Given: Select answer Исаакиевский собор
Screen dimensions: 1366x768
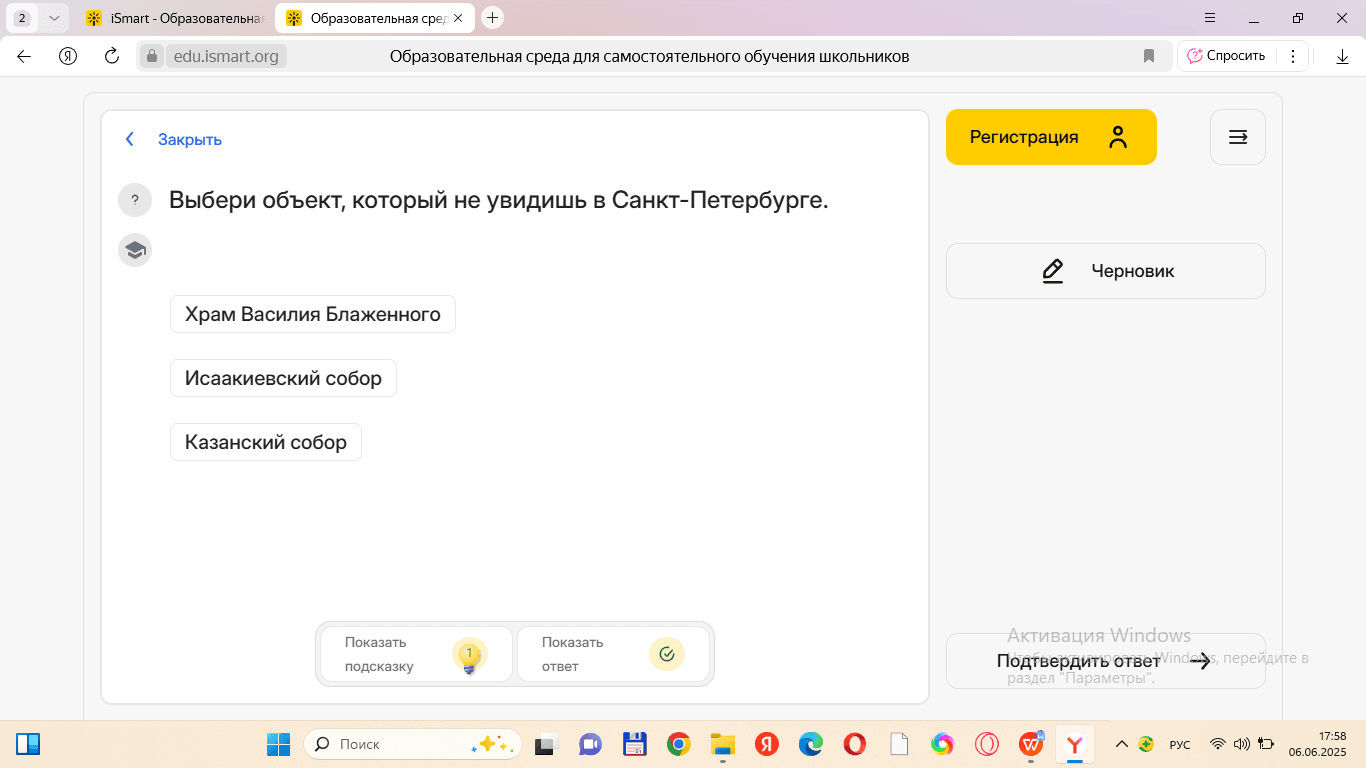Looking at the screenshot, I should tap(283, 378).
